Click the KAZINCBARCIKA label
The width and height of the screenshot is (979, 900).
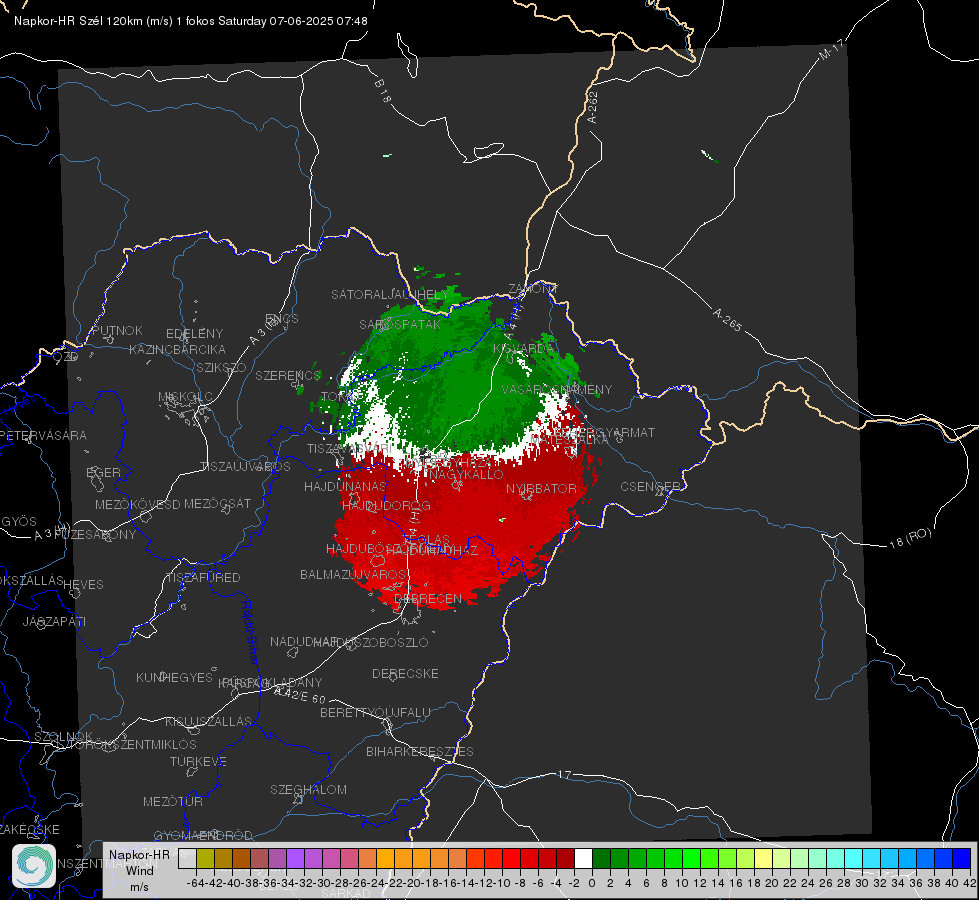coord(177,350)
